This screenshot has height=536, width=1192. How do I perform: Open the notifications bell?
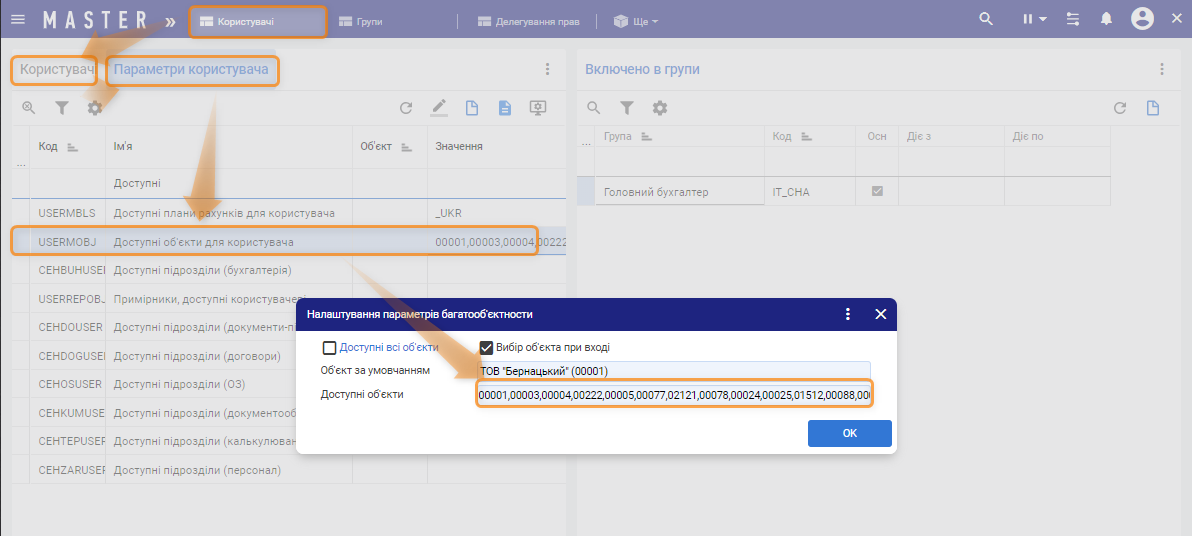[x=1106, y=19]
